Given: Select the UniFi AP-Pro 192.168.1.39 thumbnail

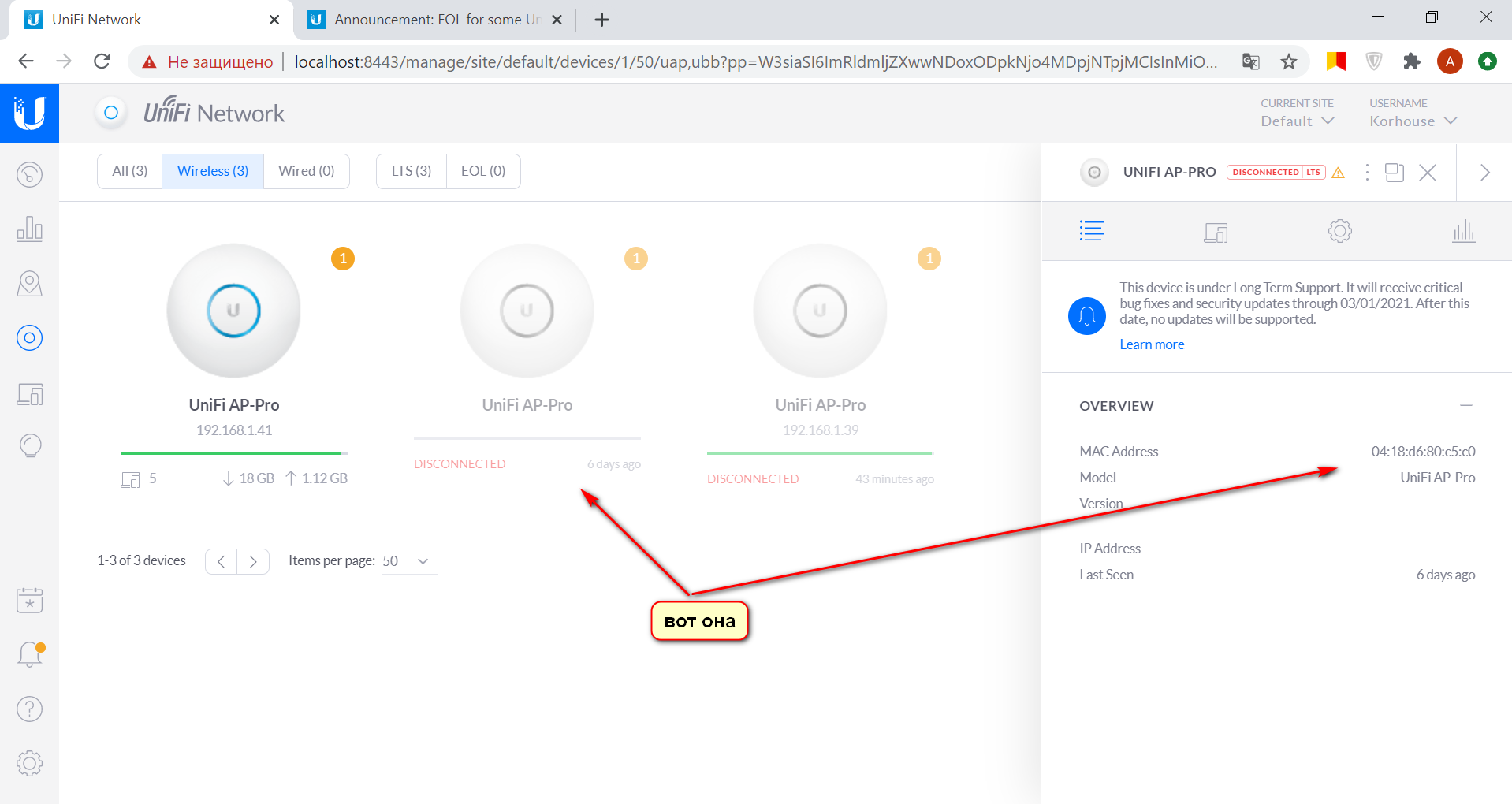Looking at the screenshot, I should 820,311.
